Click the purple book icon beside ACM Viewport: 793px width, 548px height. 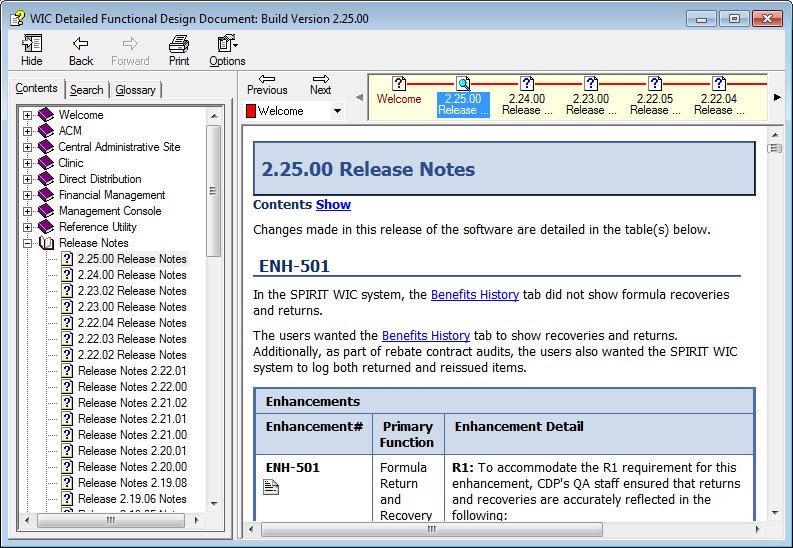(x=46, y=131)
